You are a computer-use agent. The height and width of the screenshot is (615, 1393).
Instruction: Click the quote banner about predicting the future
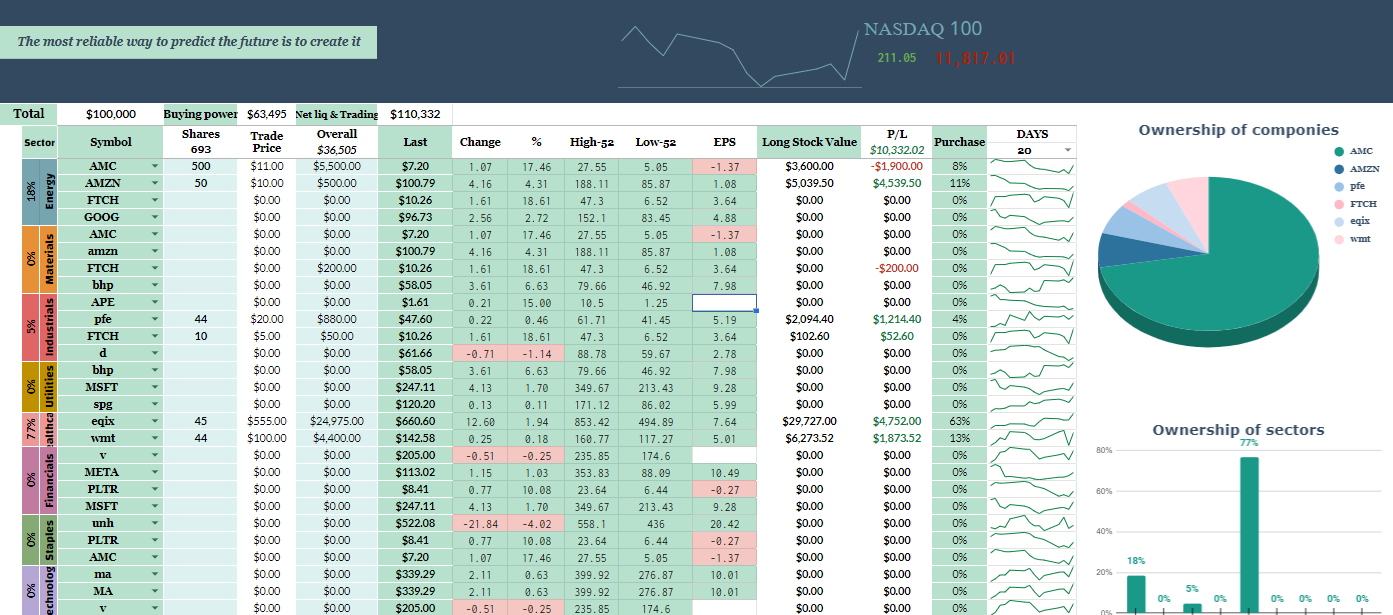coord(189,42)
